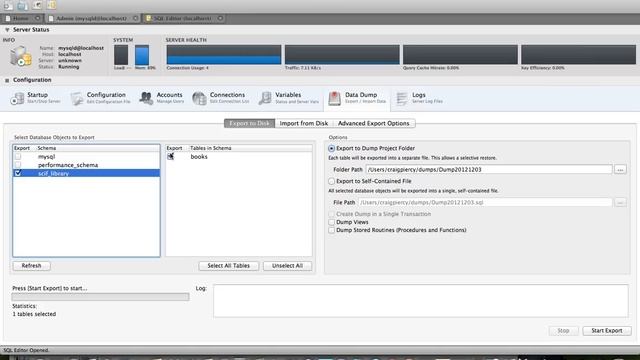
Task: Open the Connections globe icon
Action: point(199,98)
